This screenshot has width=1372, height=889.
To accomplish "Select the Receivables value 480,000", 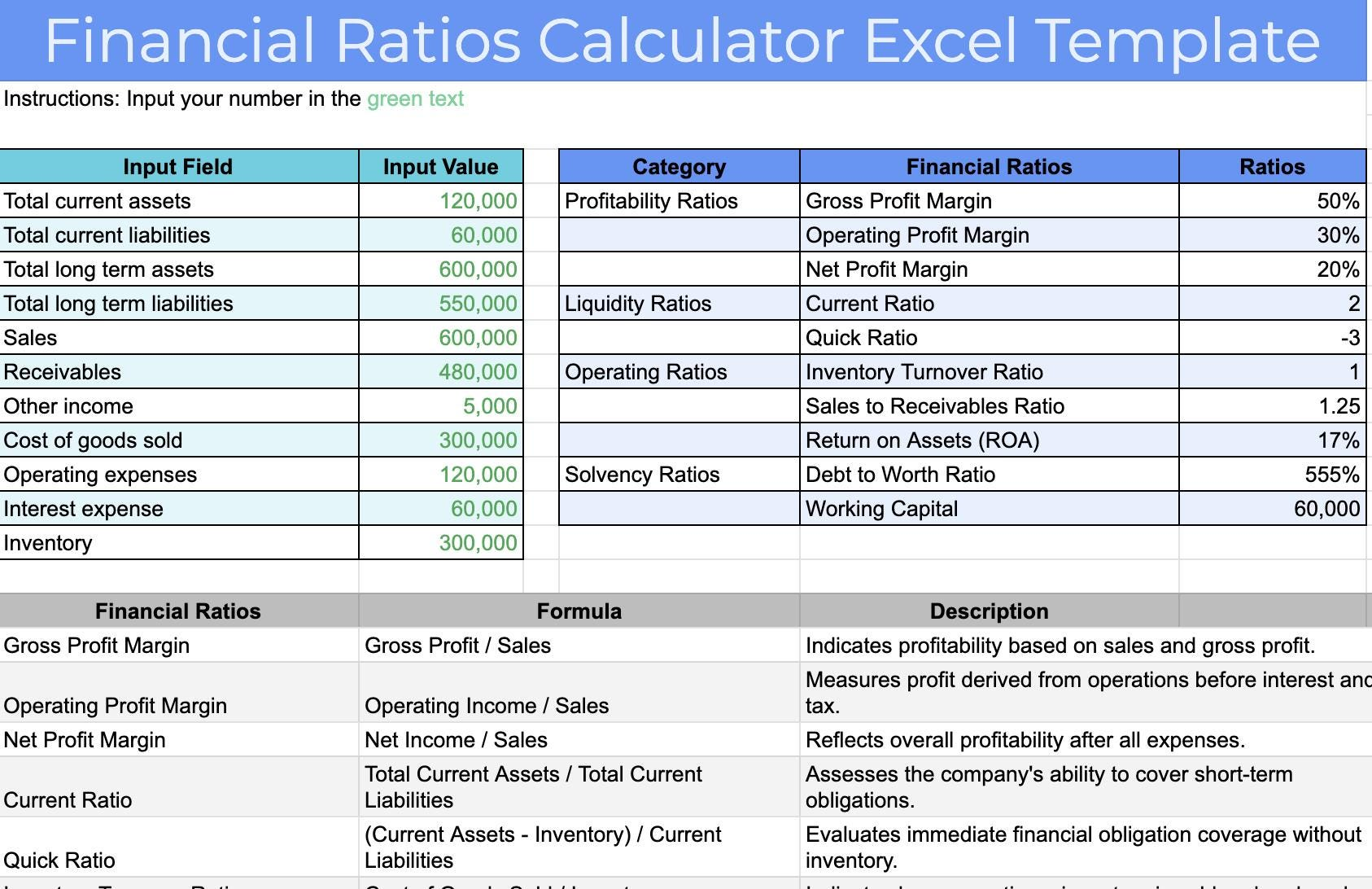I will (478, 372).
